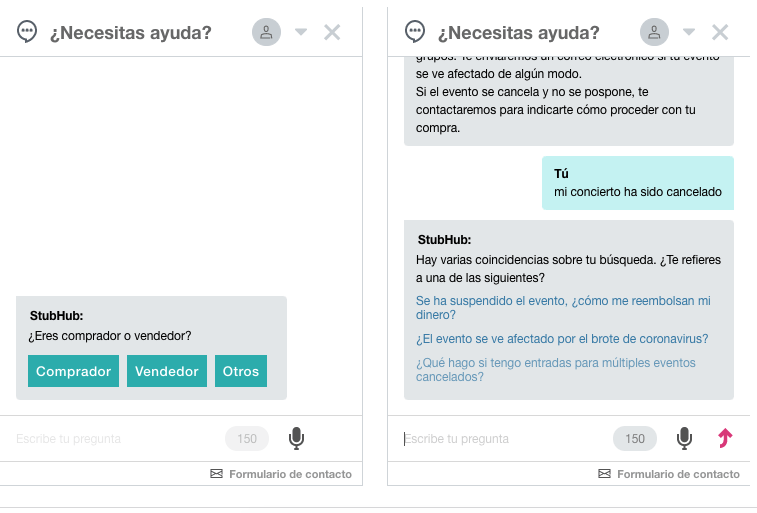Viewport: 757px width, 513px height.
Task: Click chat bubble icon in left chat window
Action: [27, 32]
